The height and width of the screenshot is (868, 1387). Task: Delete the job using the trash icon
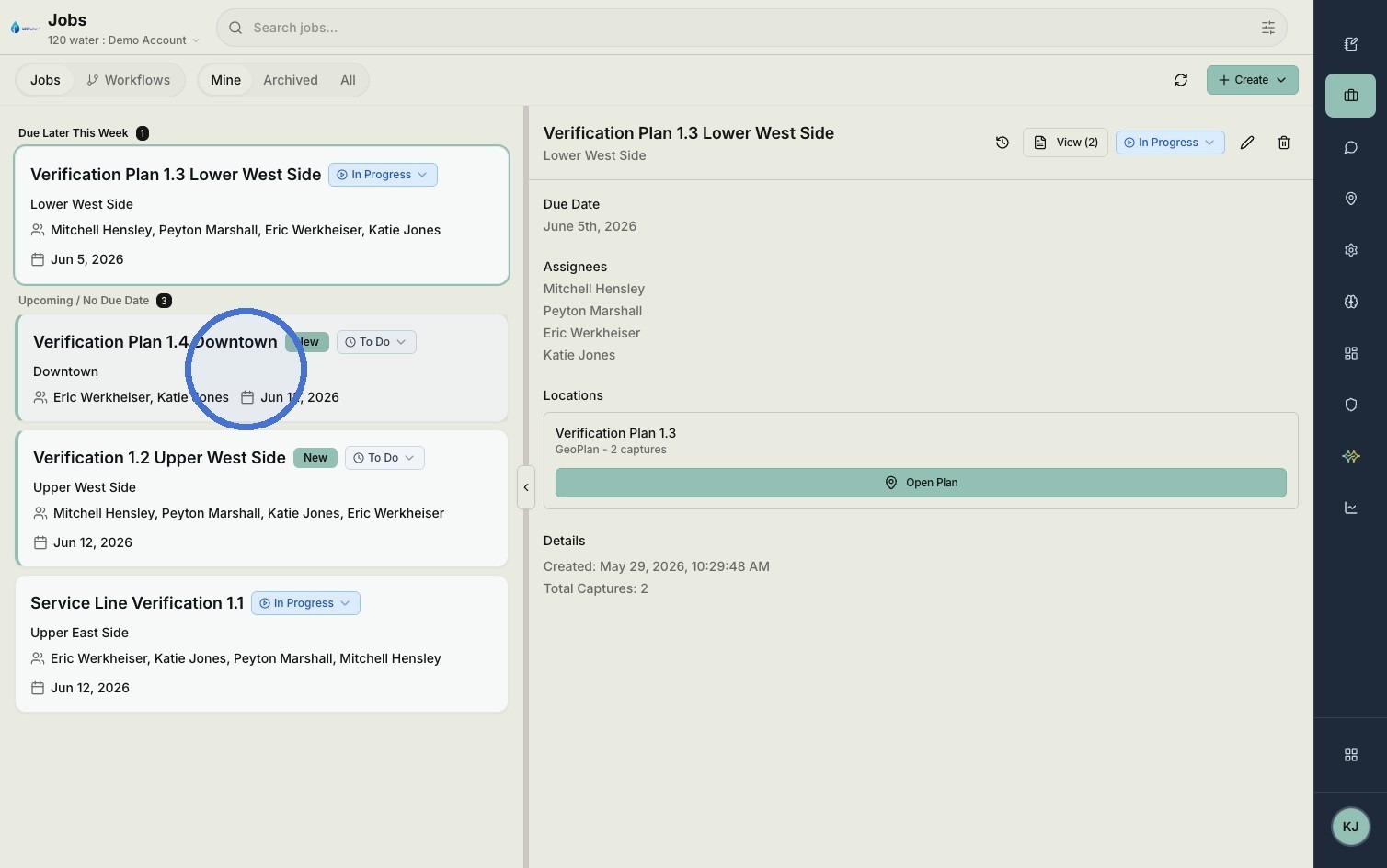(1284, 143)
